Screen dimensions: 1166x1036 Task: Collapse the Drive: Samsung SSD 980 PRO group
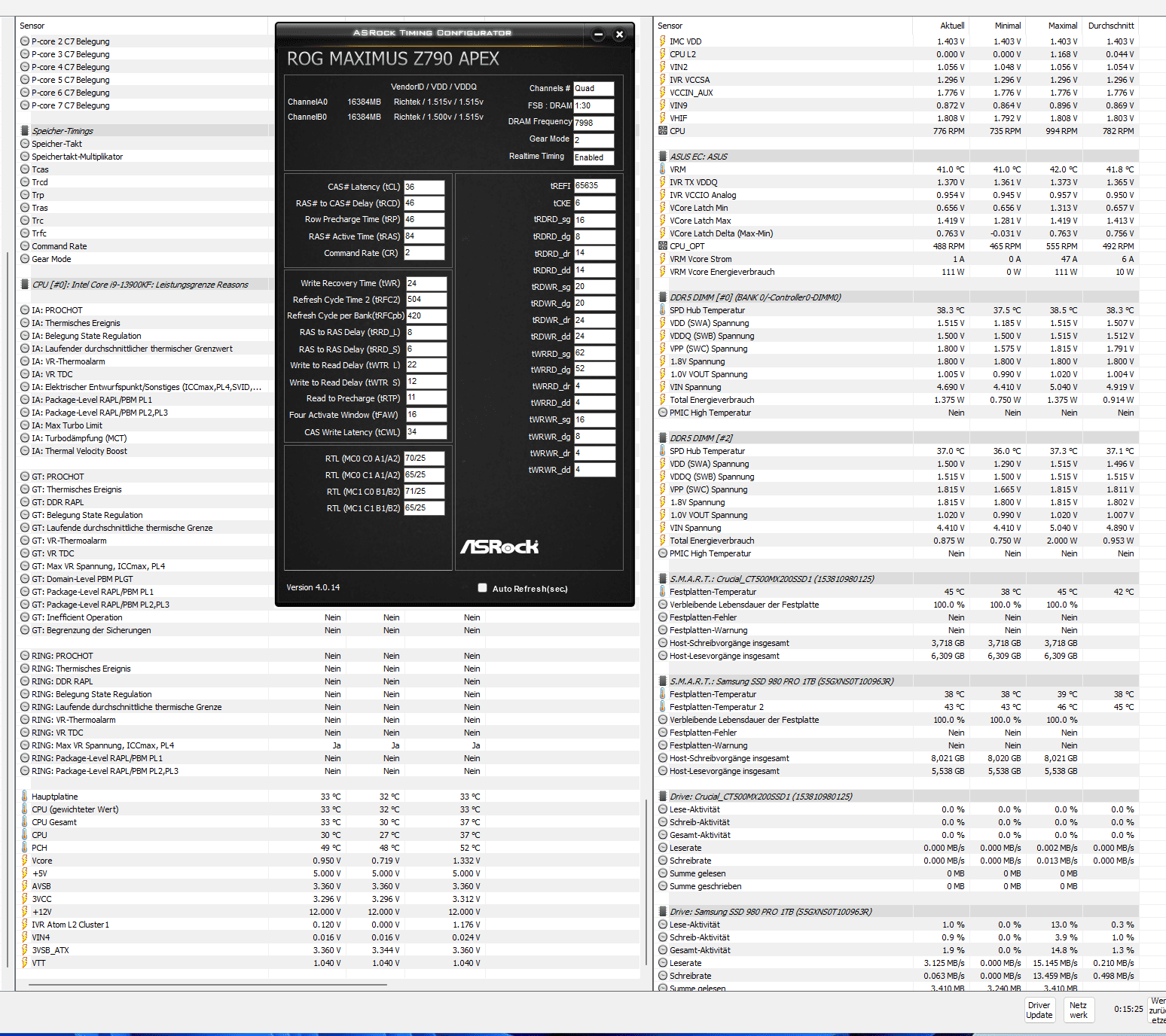point(663,912)
